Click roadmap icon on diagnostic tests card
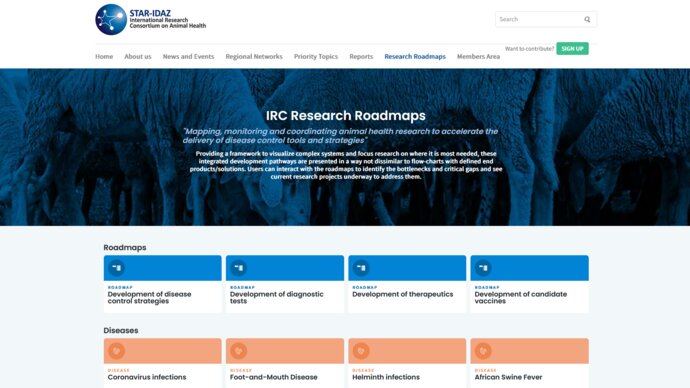This screenshot has height=388, width=690. [x=239, y=267]
